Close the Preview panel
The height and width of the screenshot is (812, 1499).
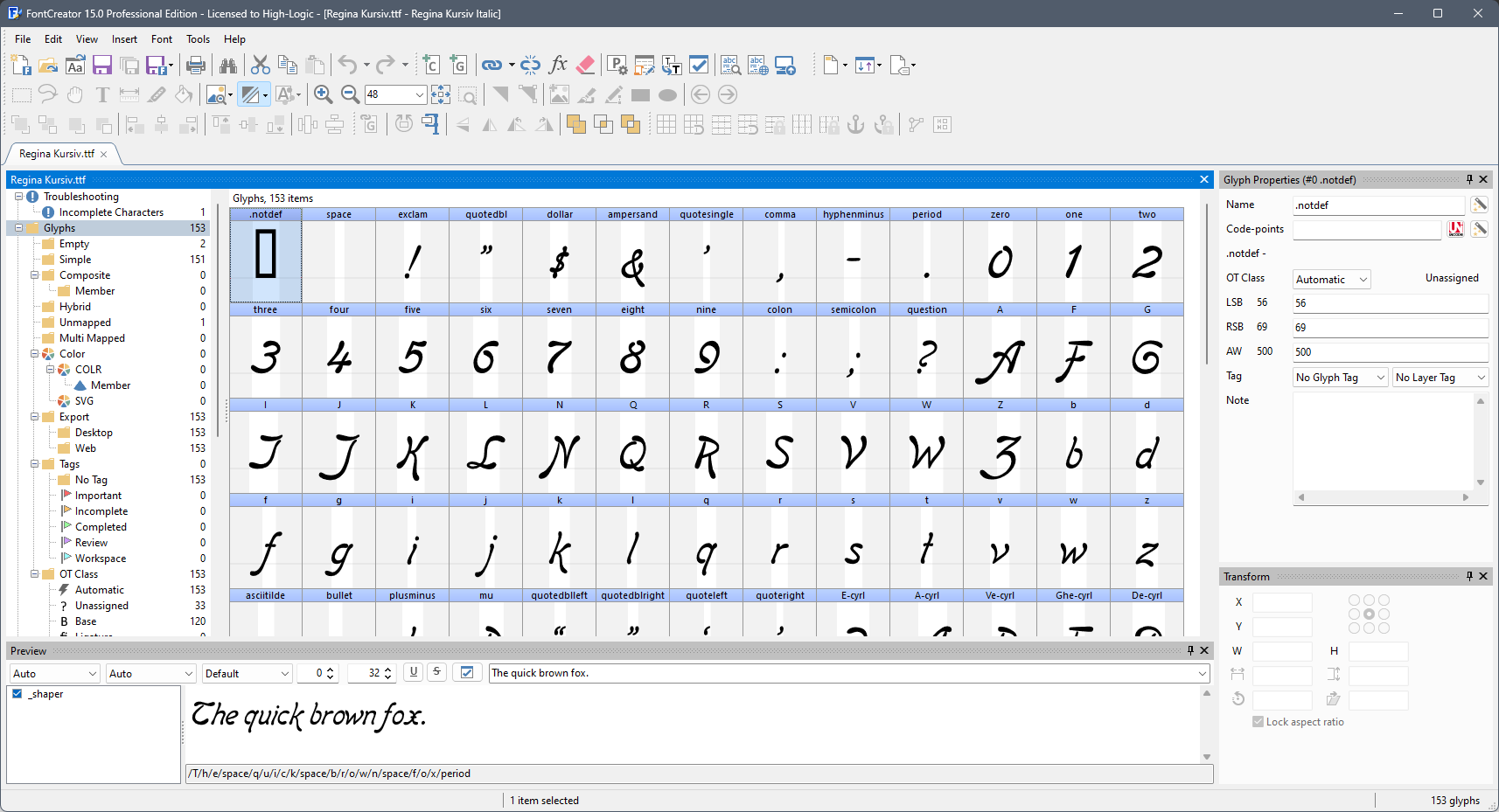(1204, 650)
